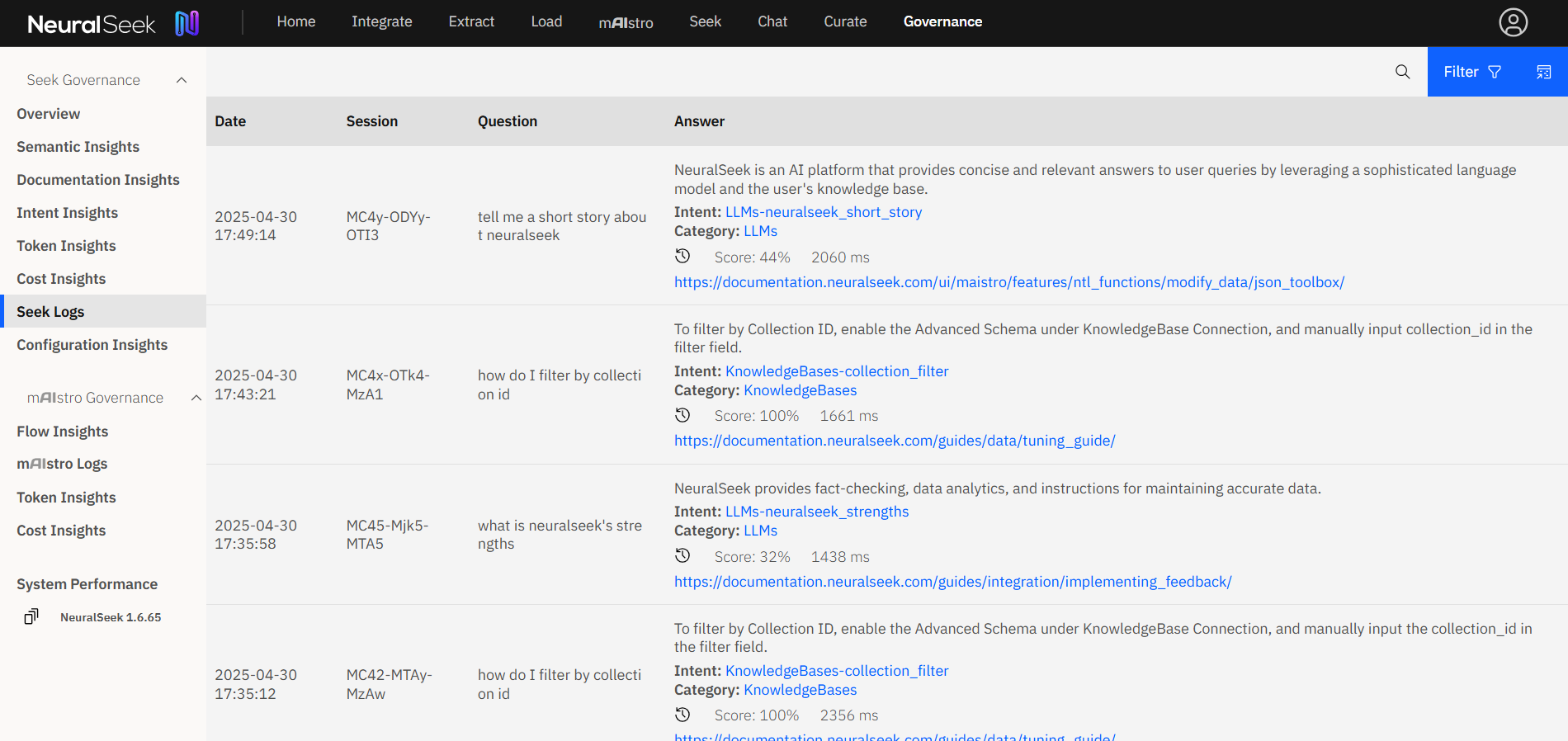Select session MC42-MTAy-MzAw cell

[389, 684]
